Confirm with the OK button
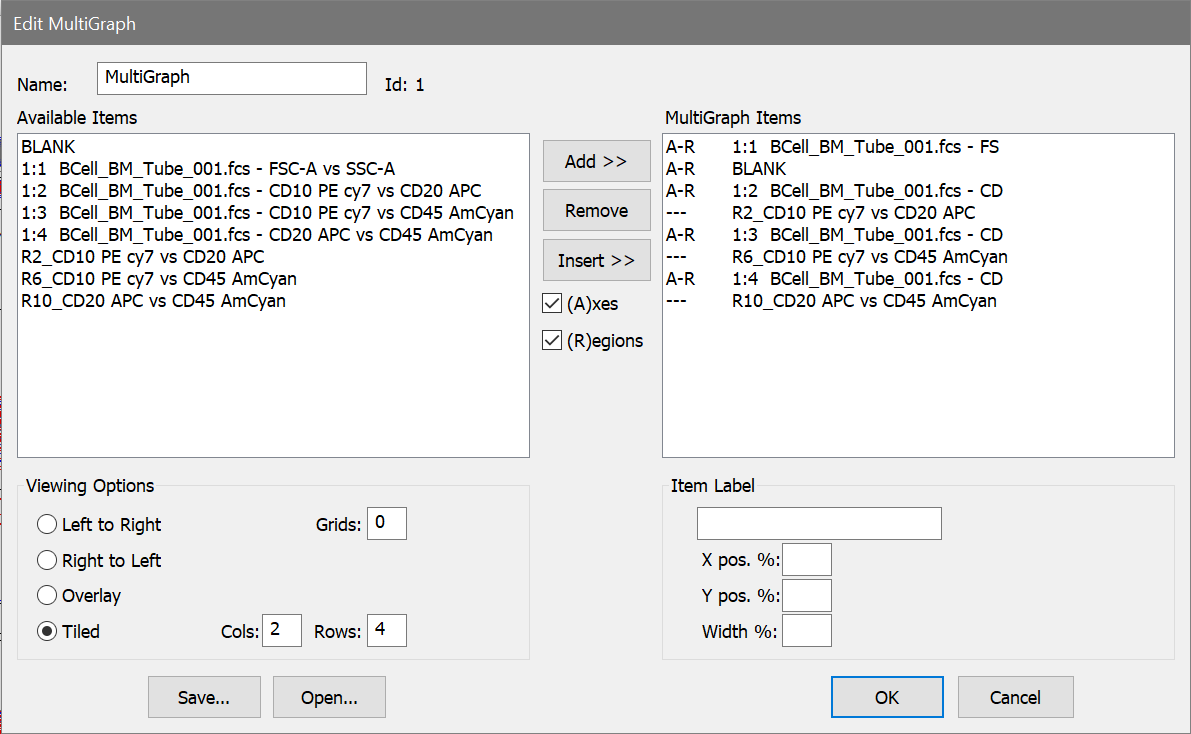 click(886, 697)
